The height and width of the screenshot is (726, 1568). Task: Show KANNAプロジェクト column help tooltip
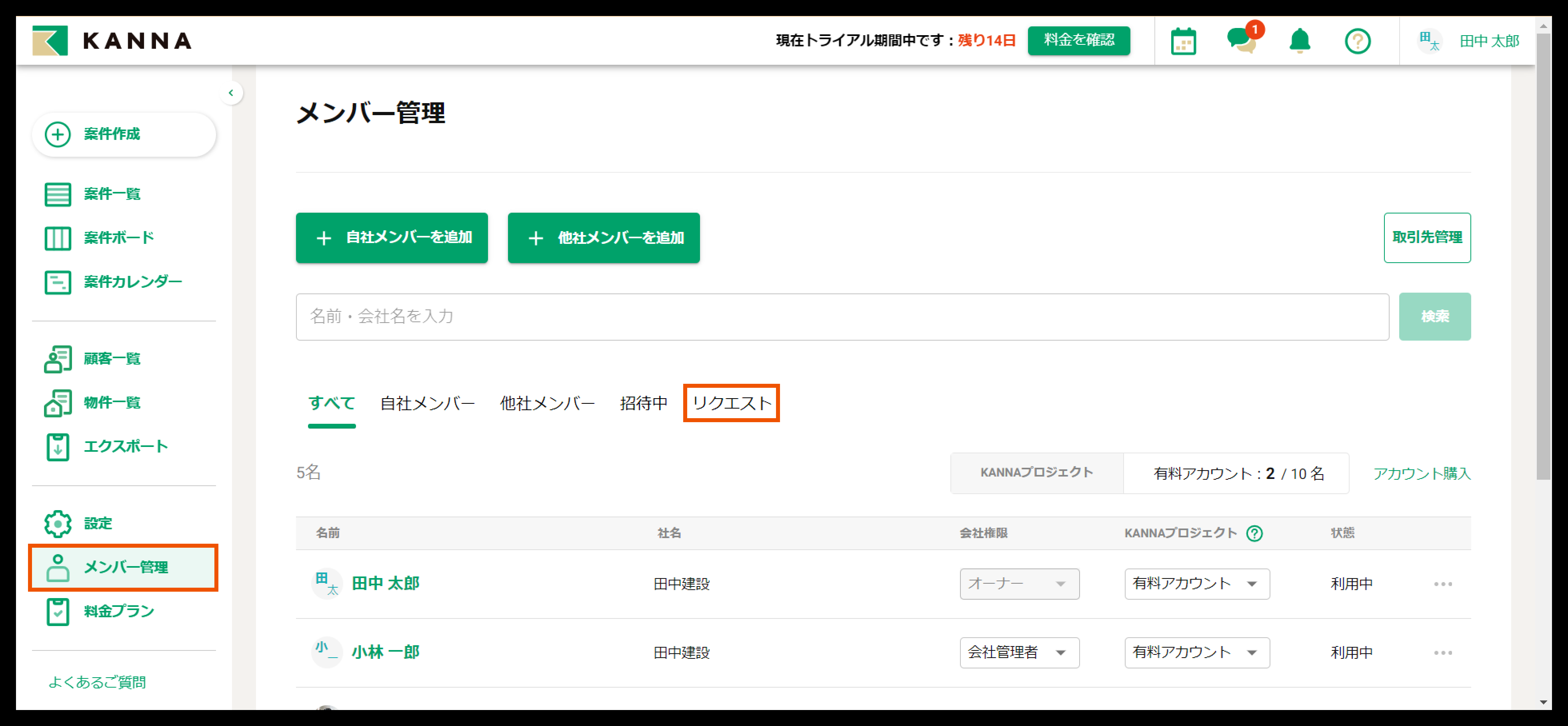pos(1254,533)
